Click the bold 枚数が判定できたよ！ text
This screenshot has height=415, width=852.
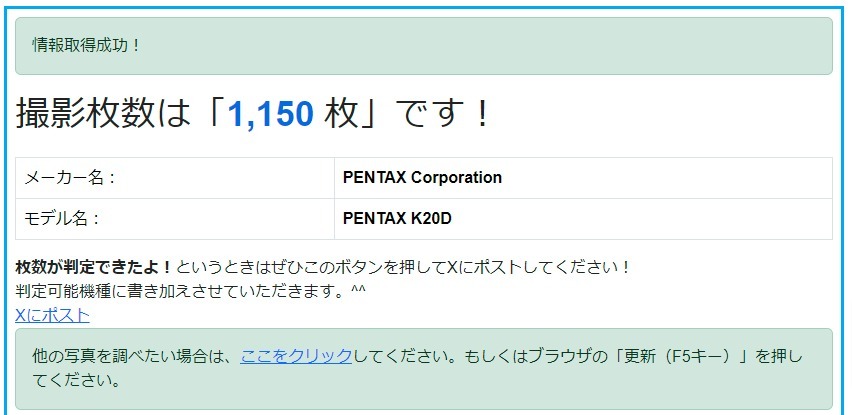[93, 267]
